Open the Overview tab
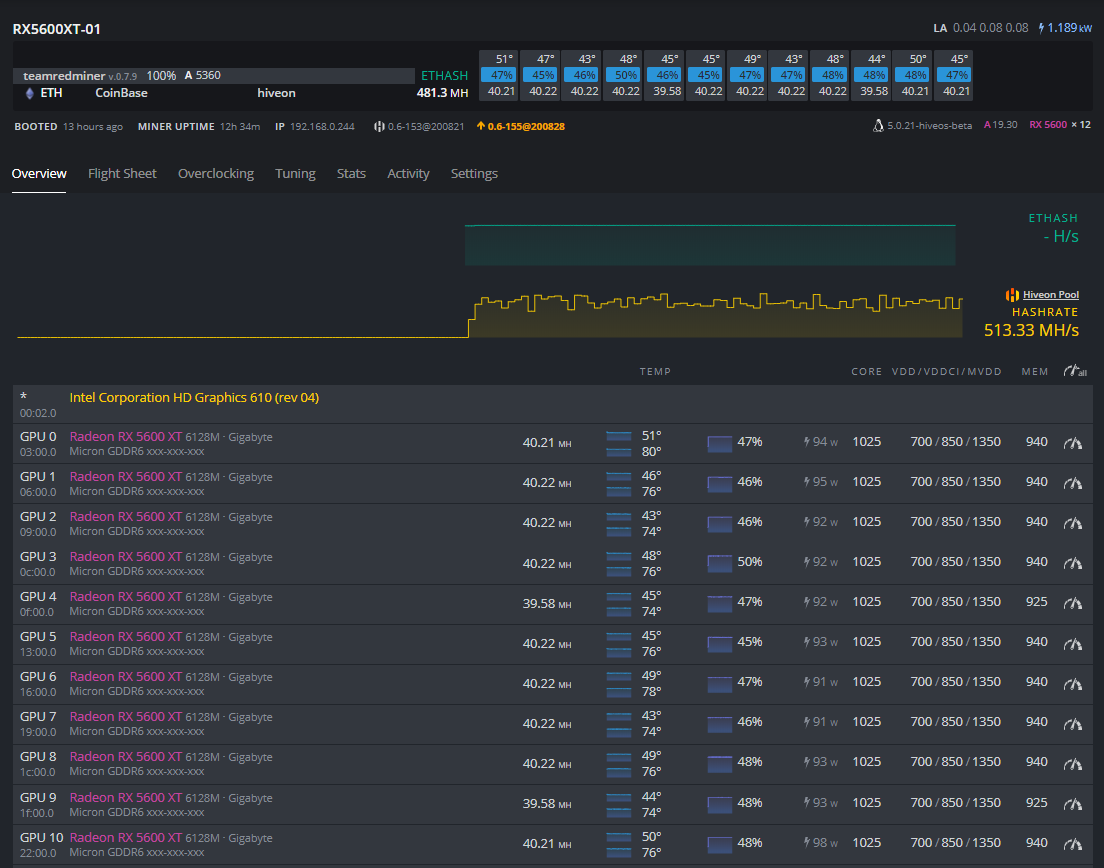1104x868 pixels. pos(39,173)
